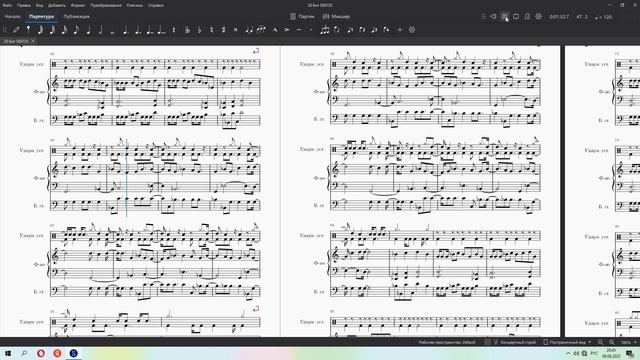This screenshot has width=640, height=360.
Task: Switch to the Публикация tab
Action: pyautogui.click(x=76, y=16)
